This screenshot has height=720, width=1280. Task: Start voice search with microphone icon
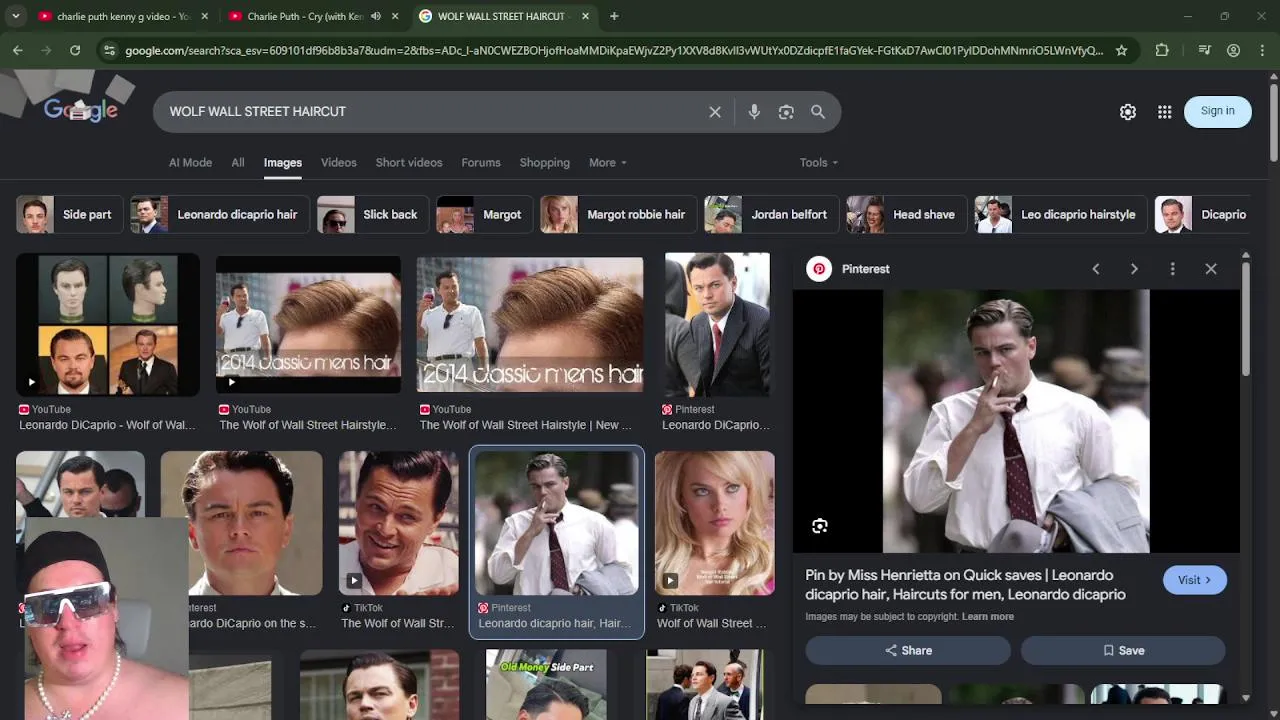pos(754,112)
